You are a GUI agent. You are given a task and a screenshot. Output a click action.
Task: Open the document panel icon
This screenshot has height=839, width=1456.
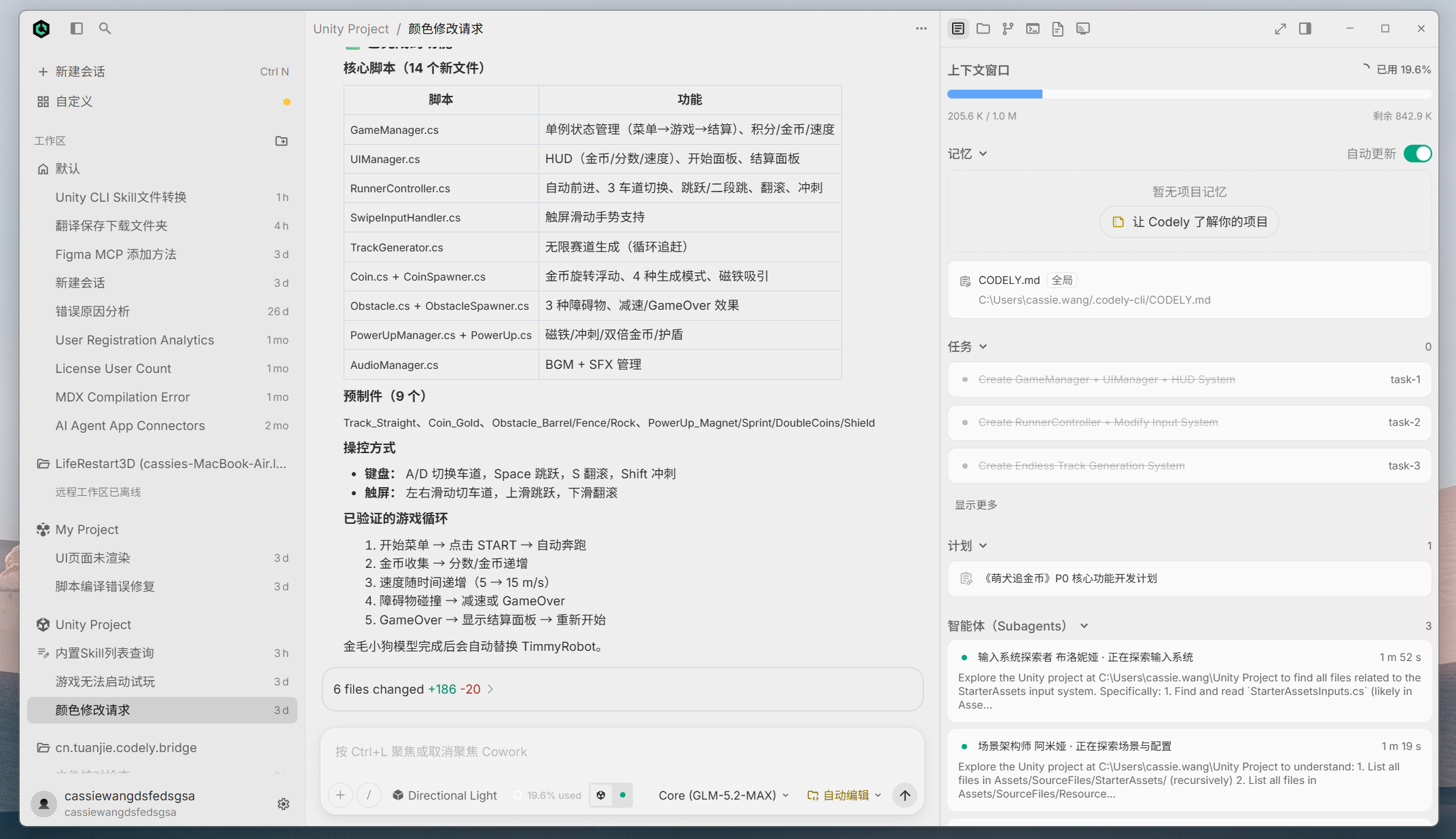point(1057,29)
